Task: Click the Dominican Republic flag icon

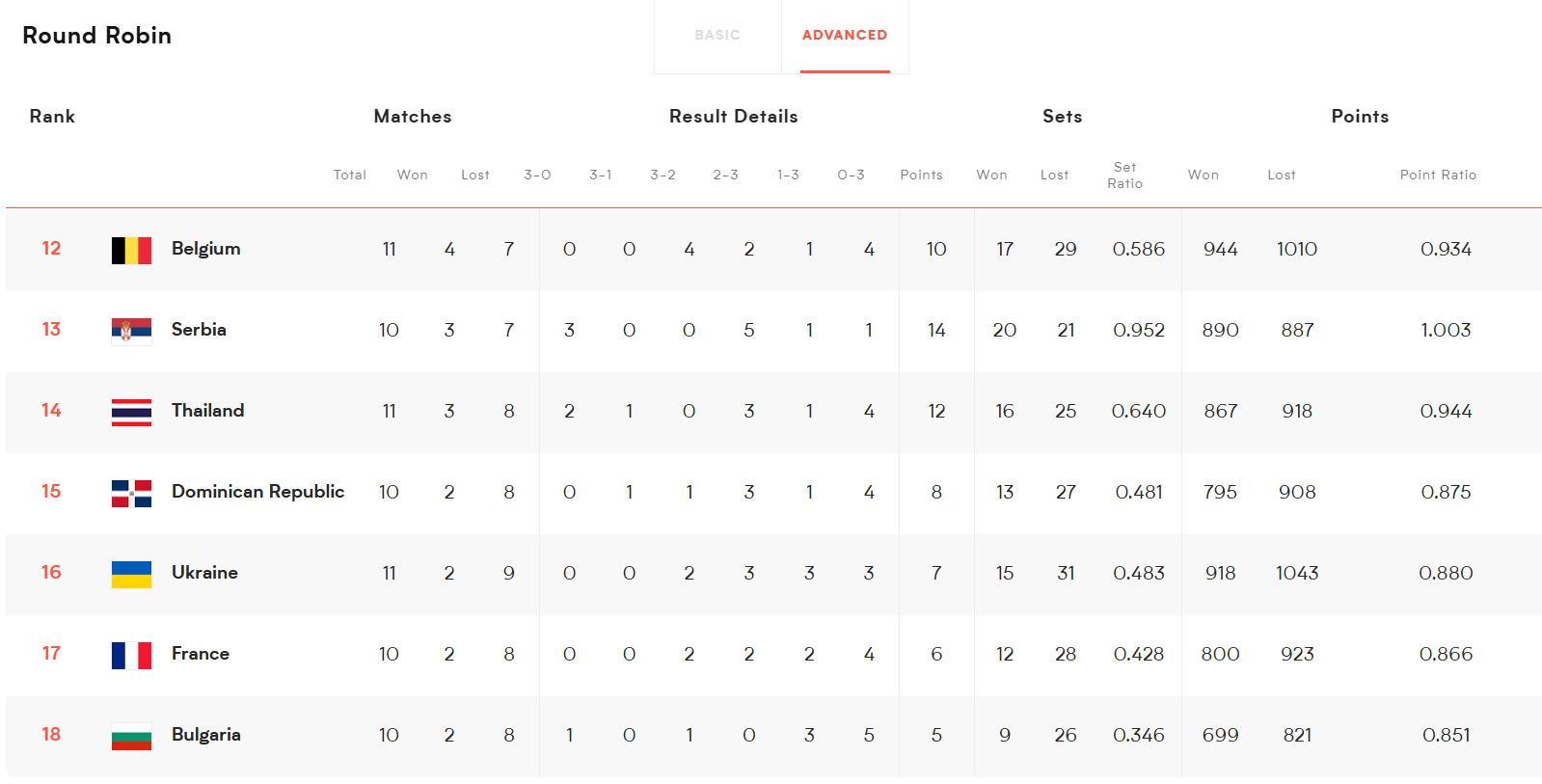Action: (x=131, y=494)
